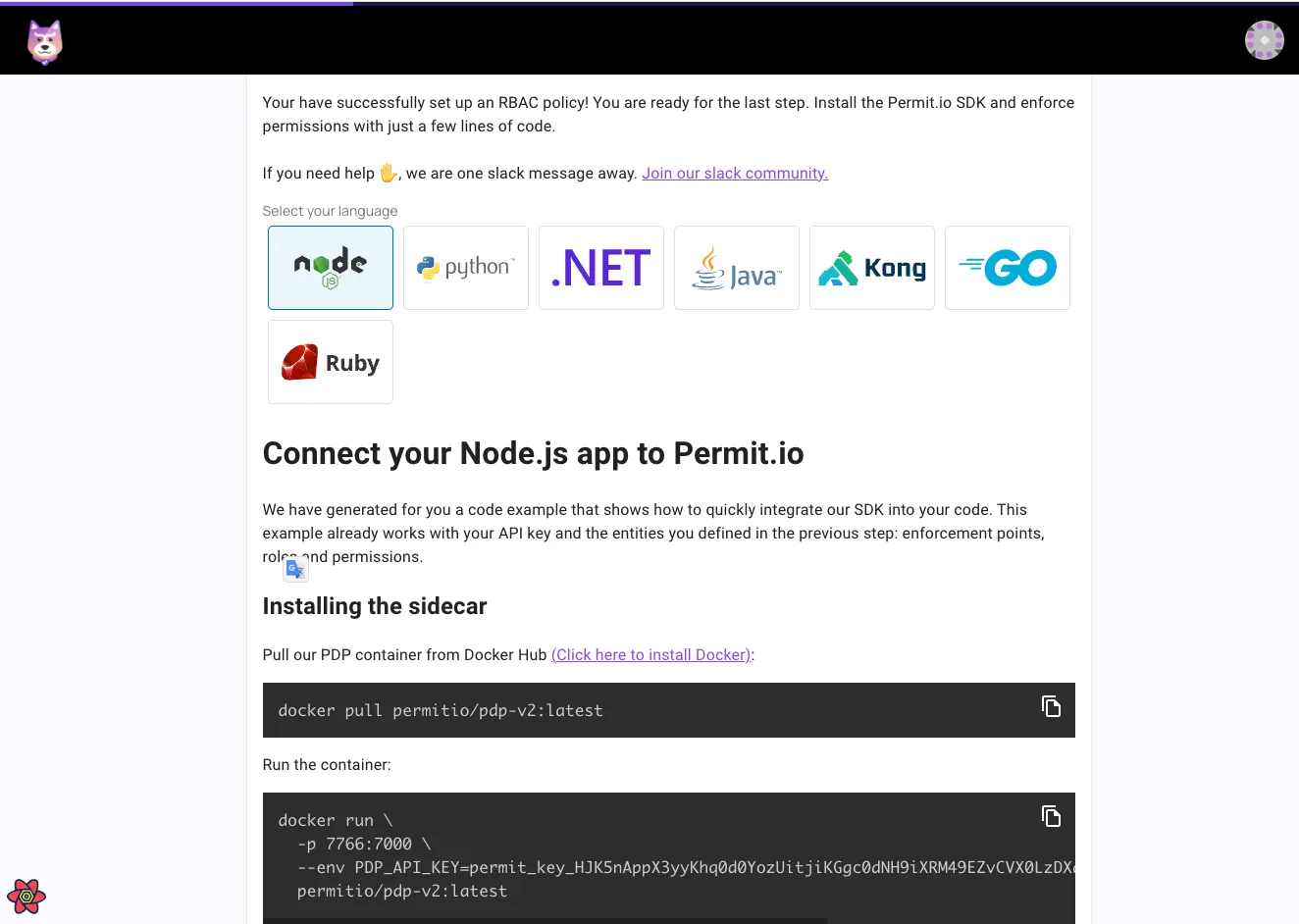Select the .NET language option

[601, 268]
